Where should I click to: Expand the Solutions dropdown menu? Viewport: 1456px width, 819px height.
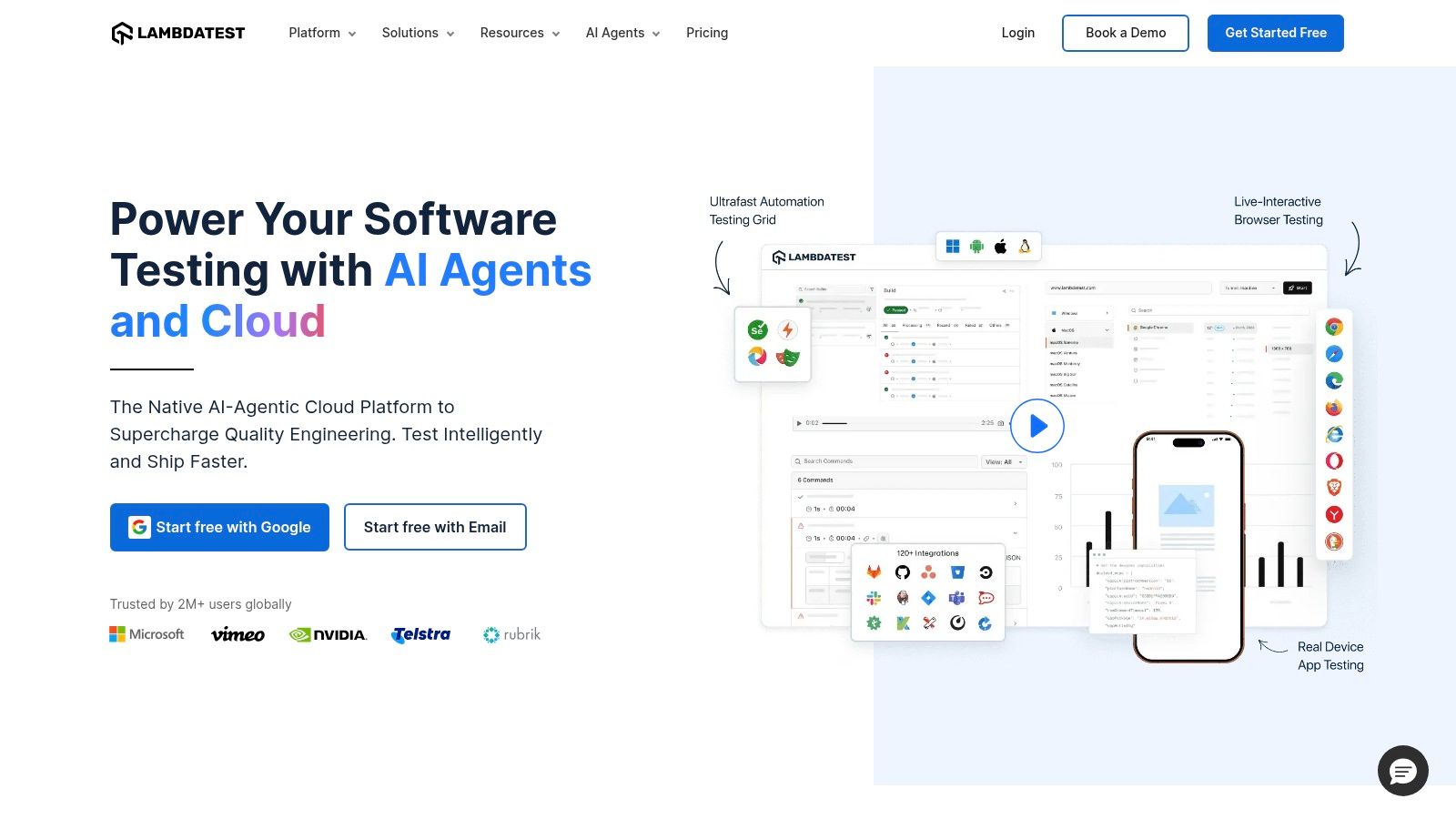[x=418, y=33]
